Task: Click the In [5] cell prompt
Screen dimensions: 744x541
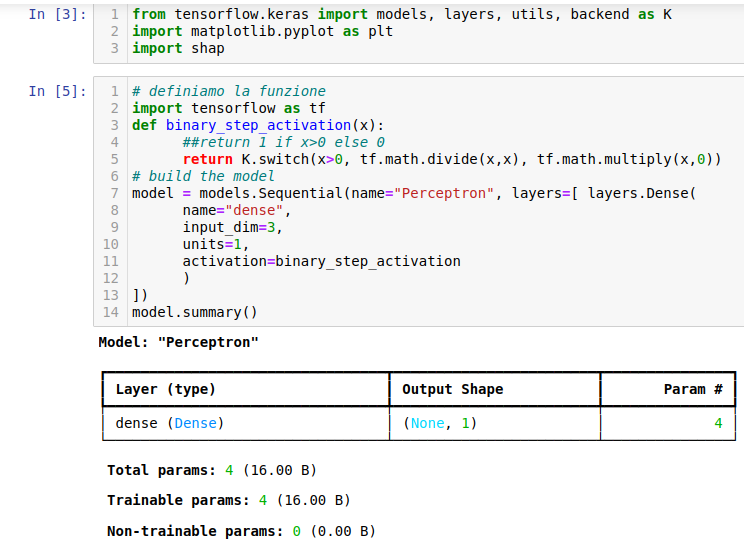Action: pos(57,91)
